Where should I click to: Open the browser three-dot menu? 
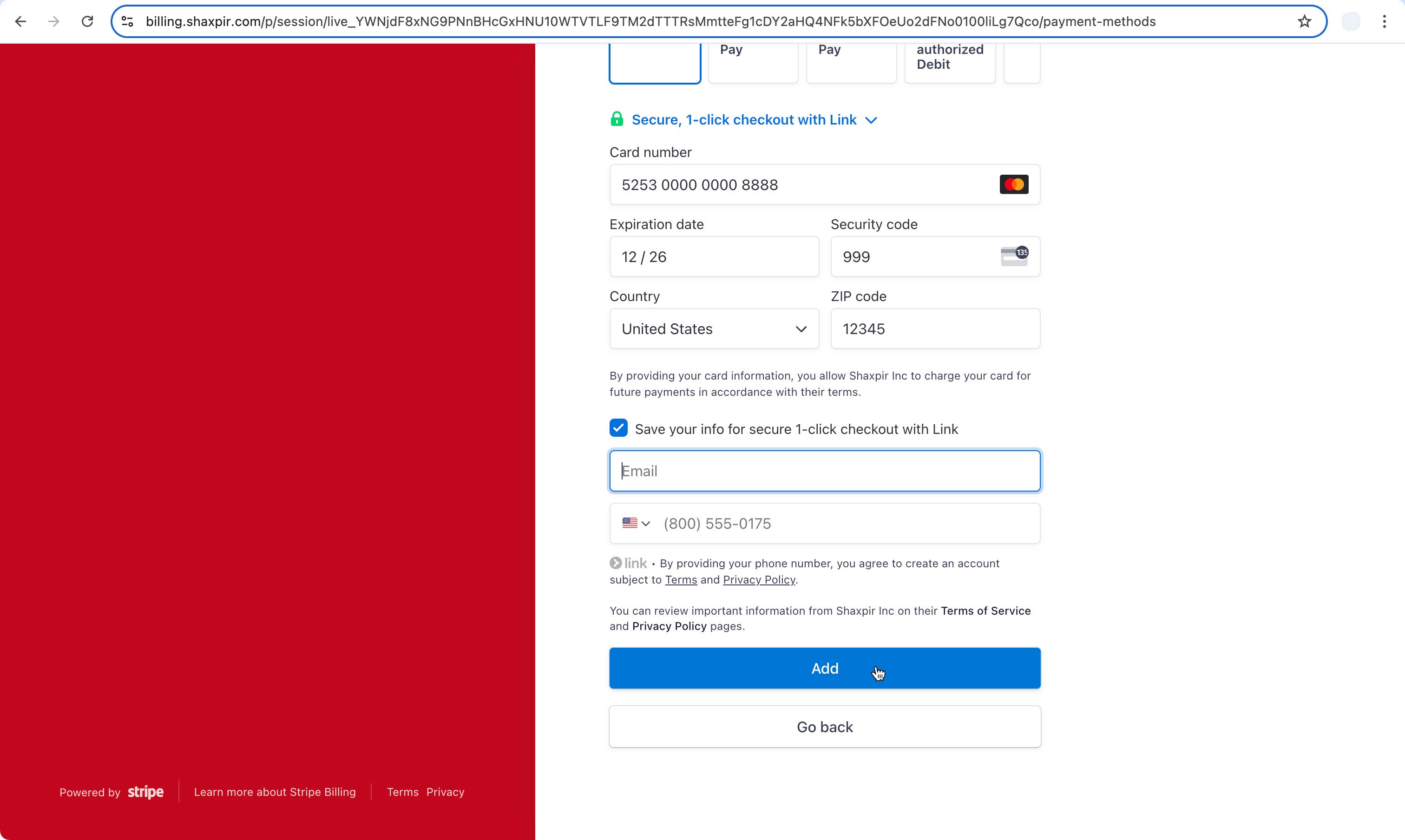(1384, 21)
